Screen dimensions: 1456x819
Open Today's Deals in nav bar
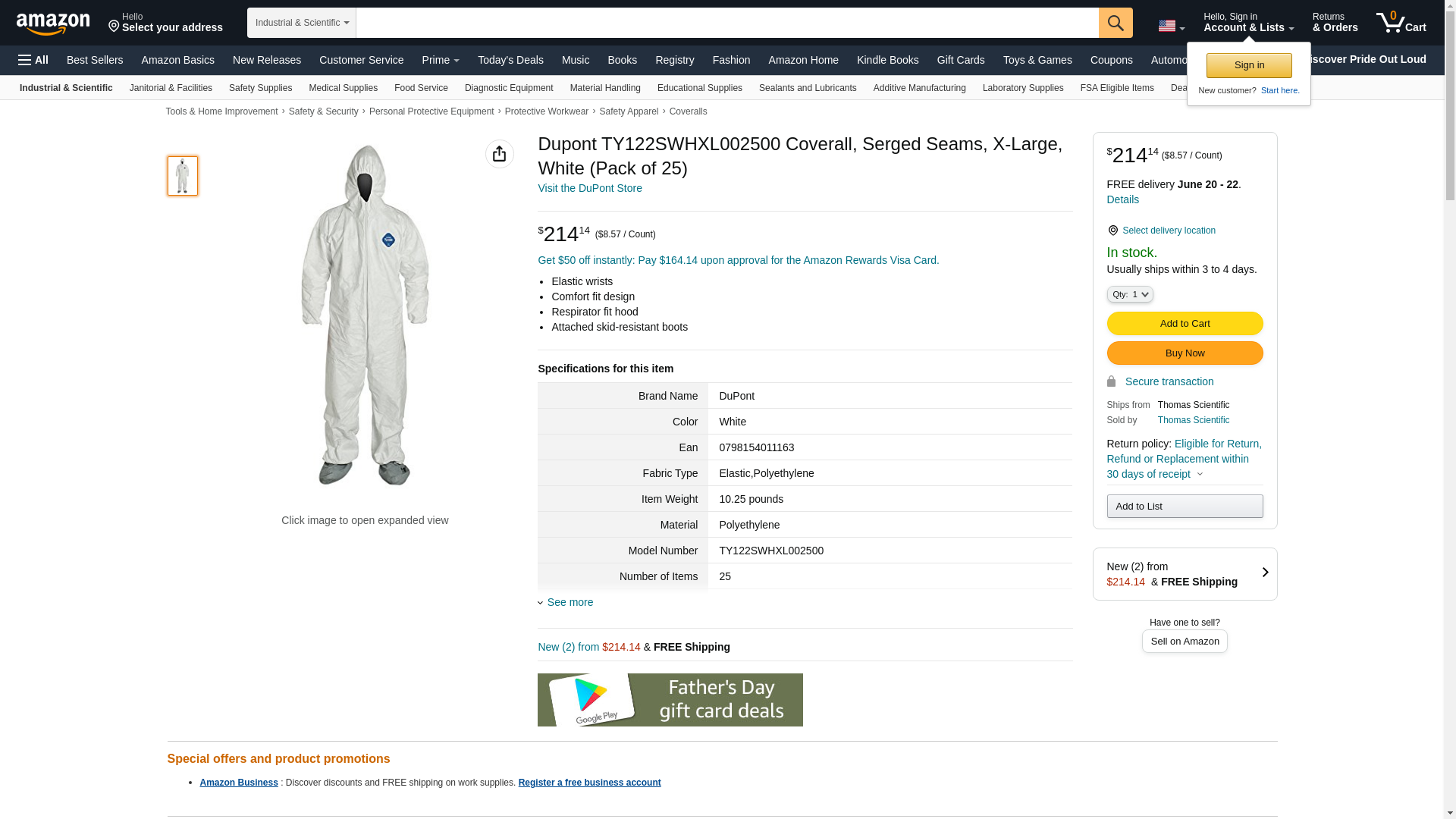pos(510,60)
